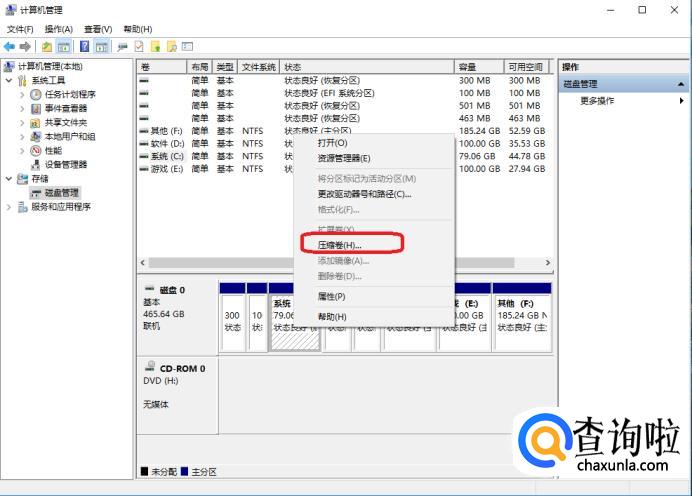This screenshot has height=496, width=692.
Task: Choose 资源管理器(E) from context menu
Action: pyautogui.click(x=374, y=158)
